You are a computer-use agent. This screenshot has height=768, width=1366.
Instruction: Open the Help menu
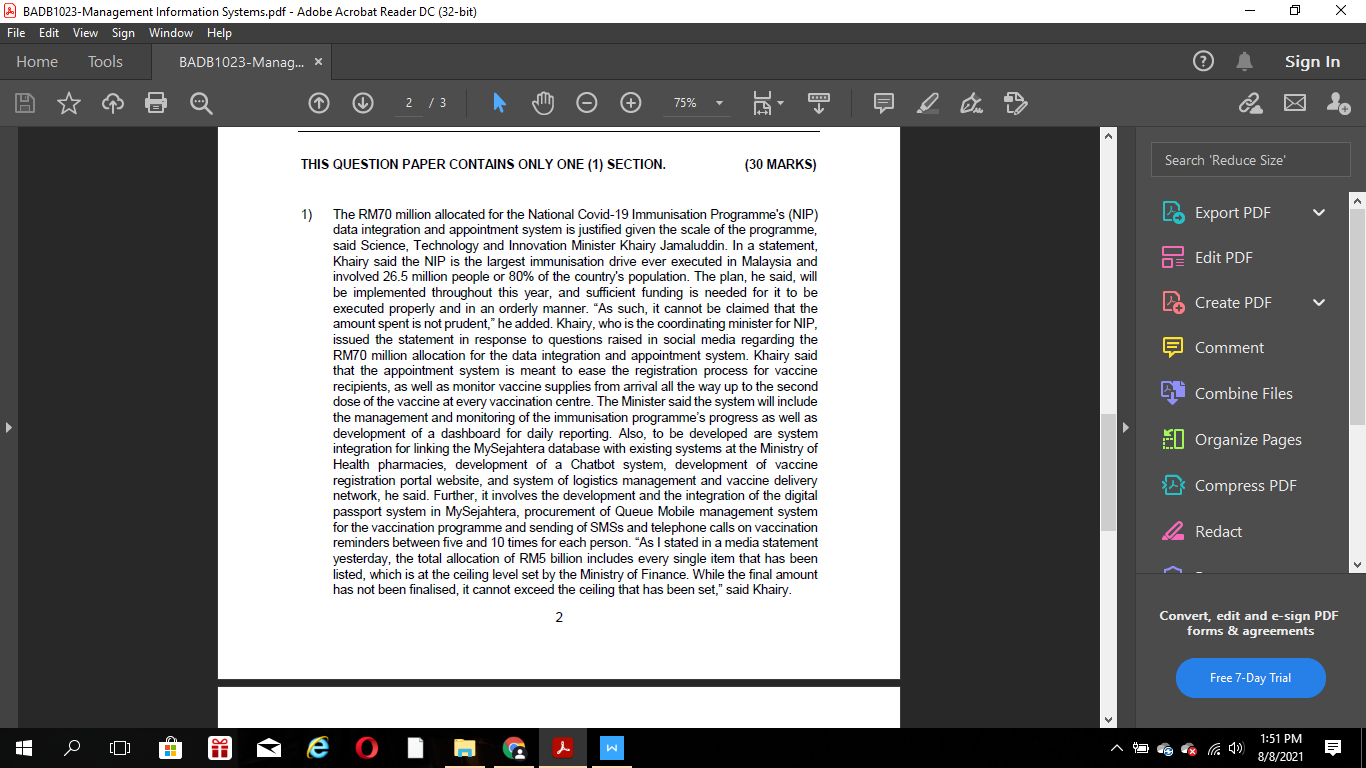(x=219, y=33)
